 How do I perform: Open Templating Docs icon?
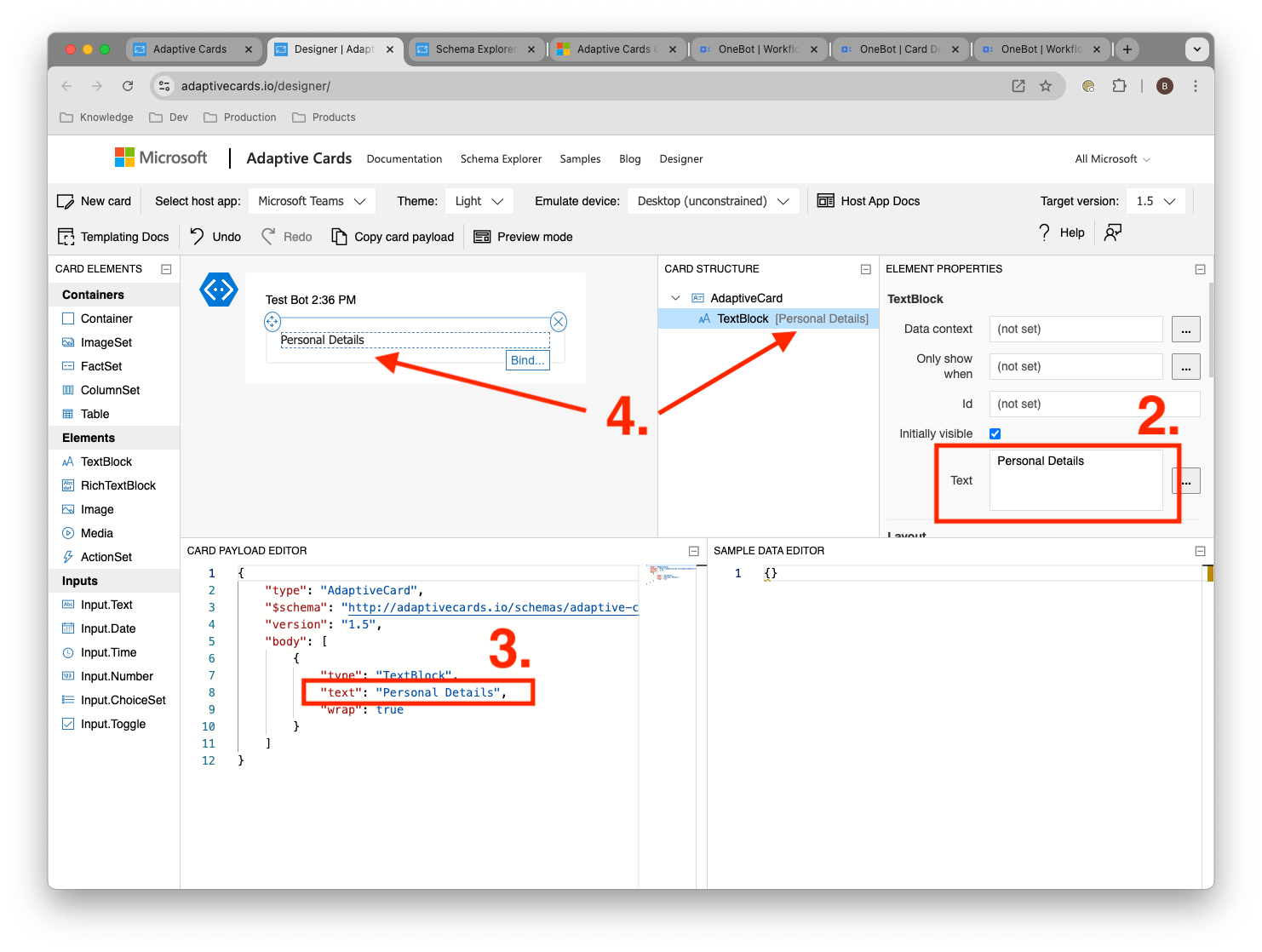pos(66,237)
